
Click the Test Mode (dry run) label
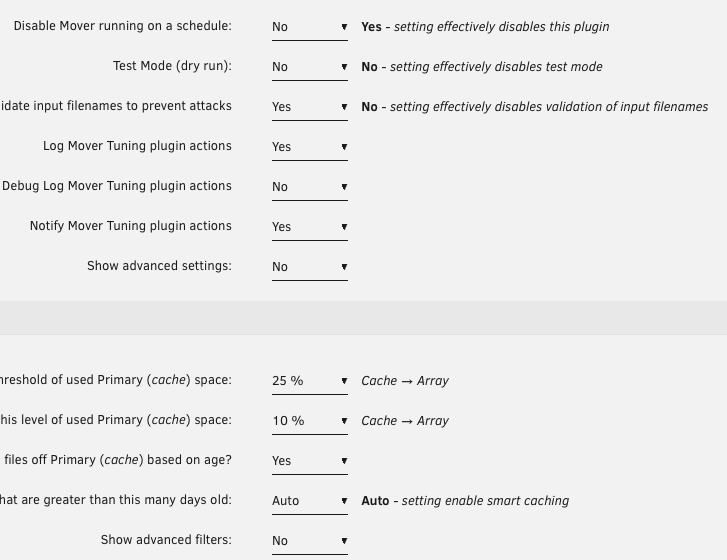point(172,66)
